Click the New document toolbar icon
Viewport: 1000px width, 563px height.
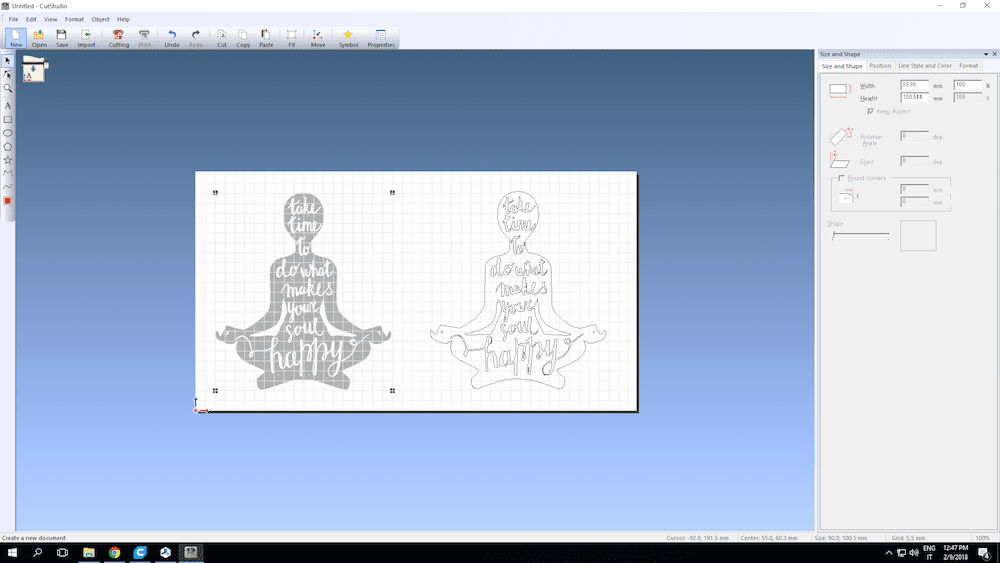[x=16, y=38]
